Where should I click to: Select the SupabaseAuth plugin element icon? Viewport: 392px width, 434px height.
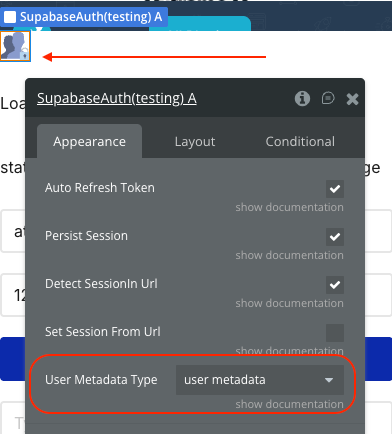click(15, 46)
